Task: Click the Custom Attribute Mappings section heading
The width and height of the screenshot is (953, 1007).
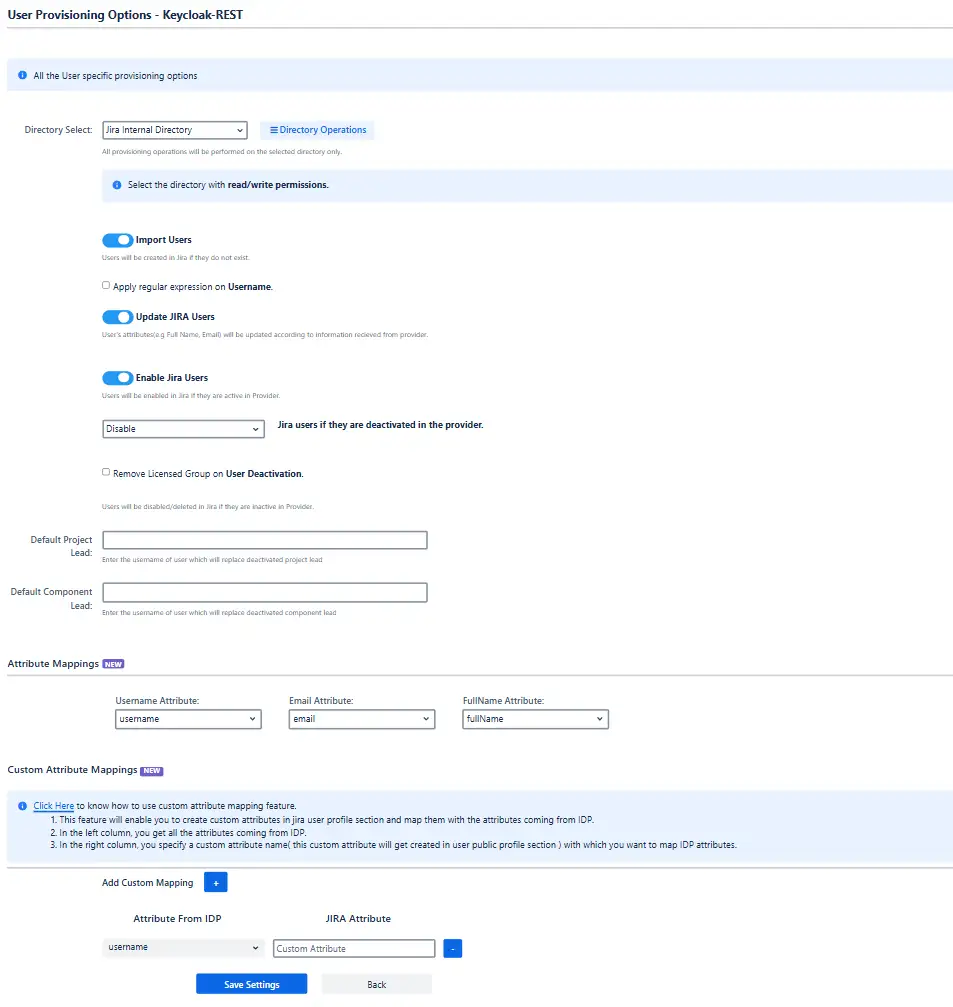Action: [73, 769]
